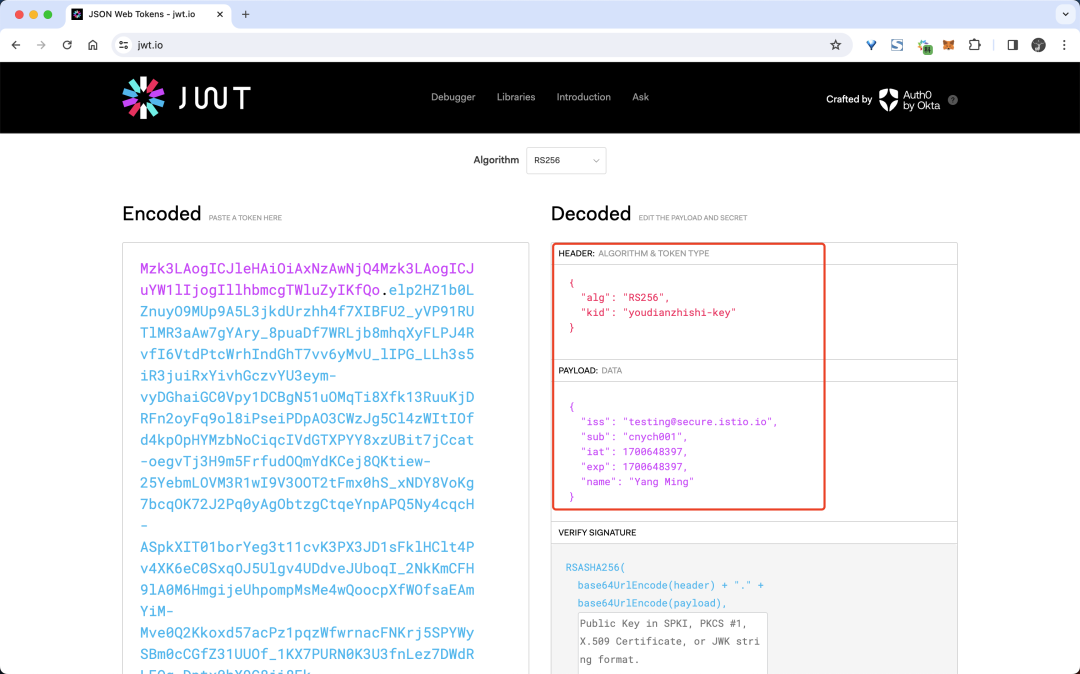Click the JWT logo in header

pyautogui.click(x=186, y=98)
